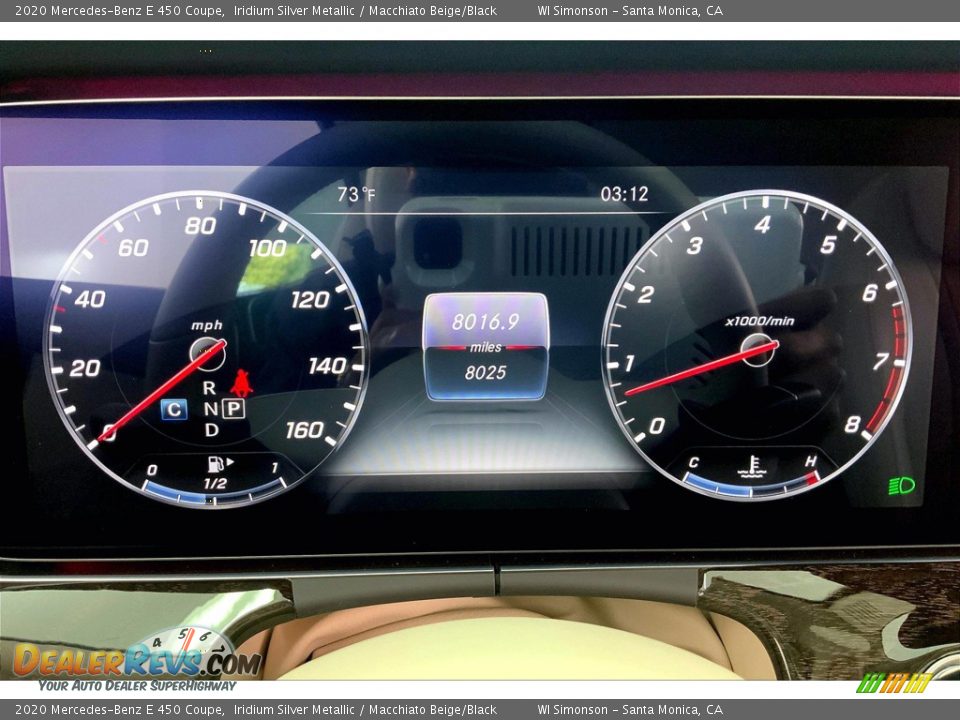Click the coolant temperature gauge bar
The height and width of the screenshot is (720, 960).
[x=752, y=486]
